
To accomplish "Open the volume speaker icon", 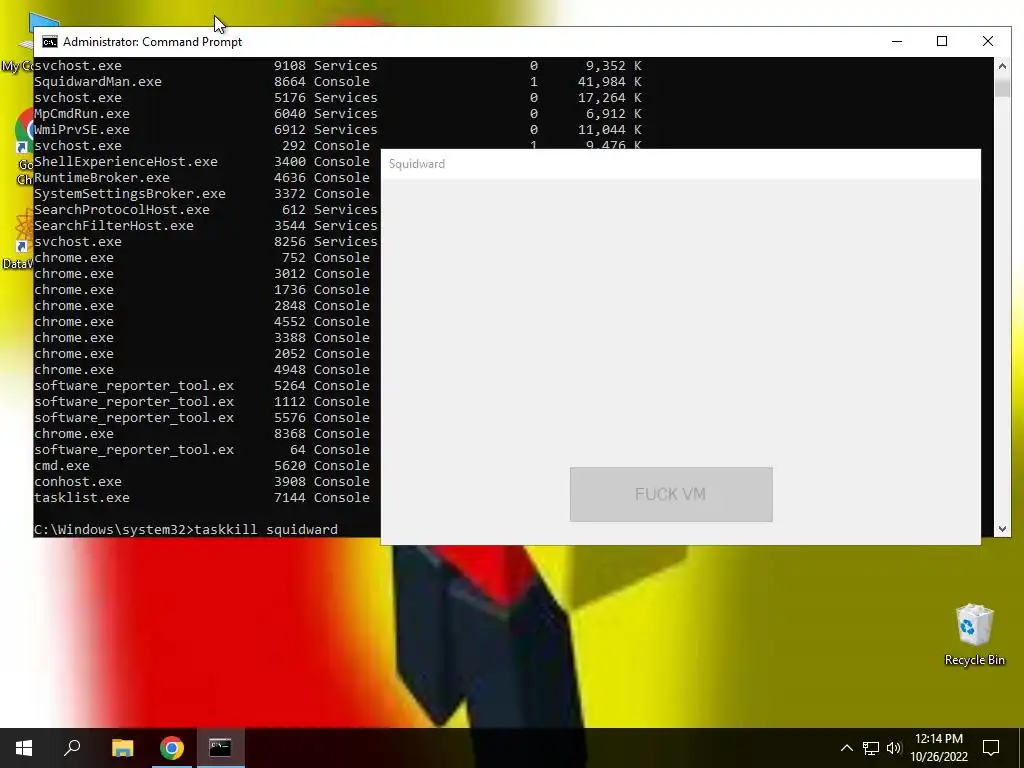I will [894, 748].
